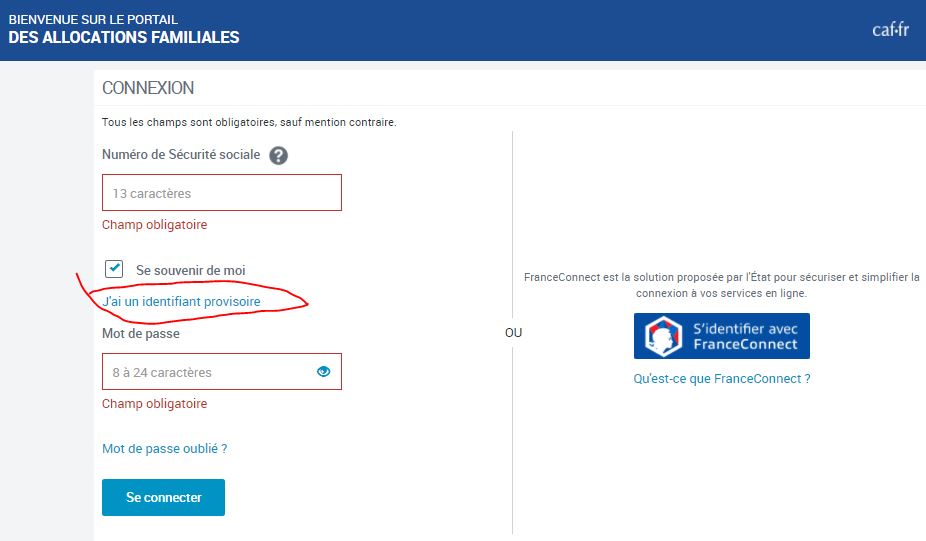The height and width of the screenshot is (541, 926).
Task: Click Champ obligatoire under the social security field
Action: pyautogui.click(x=154, y=225)
